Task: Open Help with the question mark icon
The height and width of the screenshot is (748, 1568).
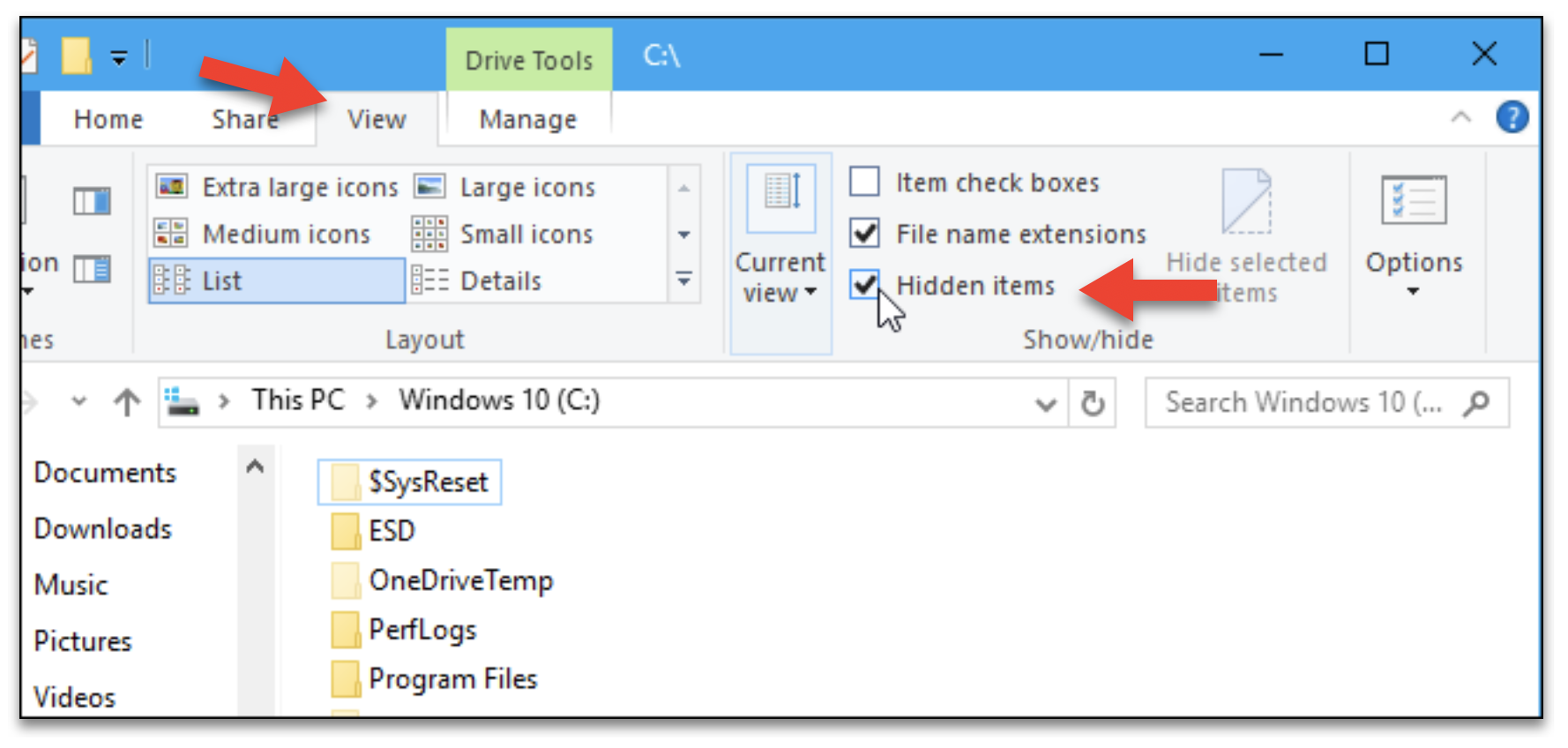Action: (1512, 116)
